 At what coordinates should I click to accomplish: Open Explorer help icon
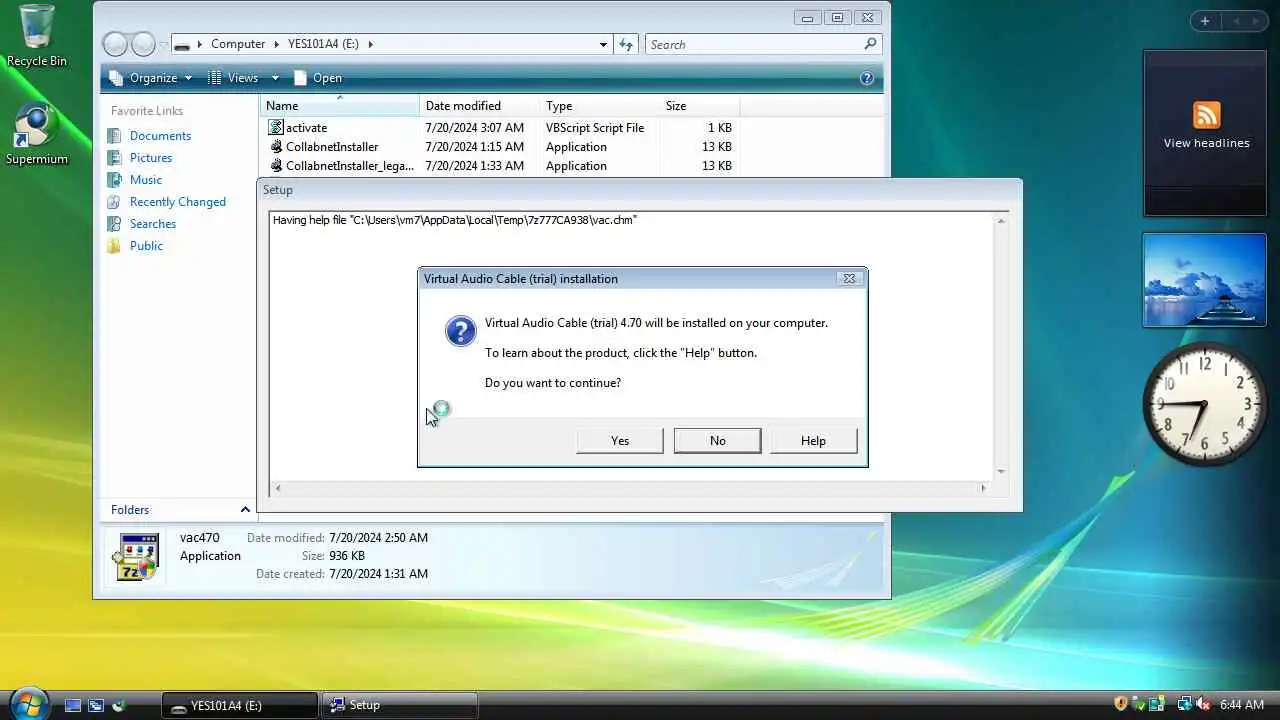[x=867, y=78]
